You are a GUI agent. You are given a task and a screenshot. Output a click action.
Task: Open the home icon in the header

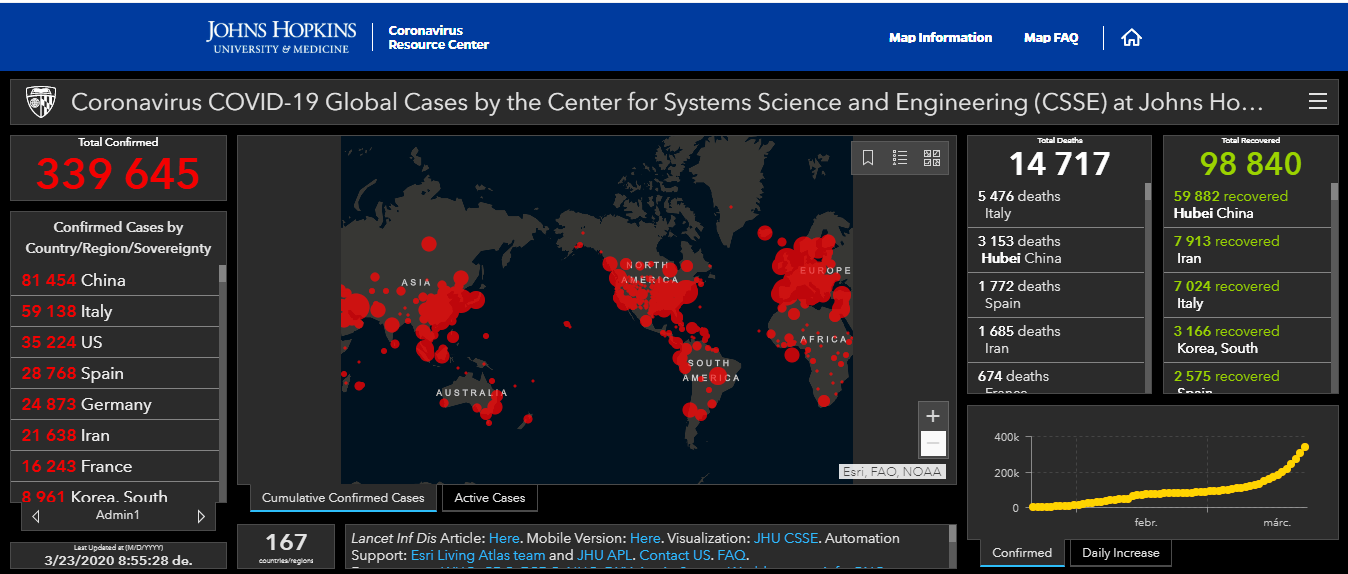pos(1131,38)
